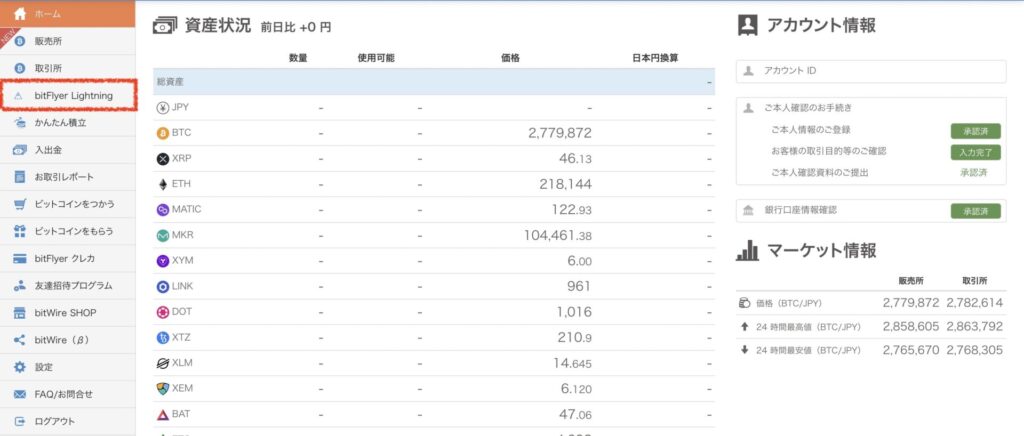Click the gear icon for 設定

(20, 367)
